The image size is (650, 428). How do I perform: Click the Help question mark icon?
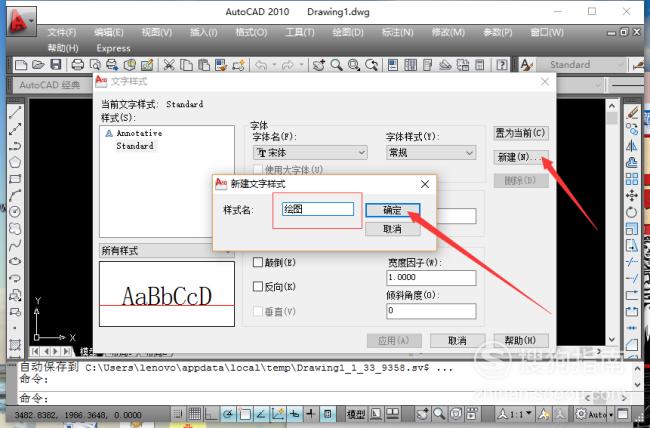coord(502,65)
